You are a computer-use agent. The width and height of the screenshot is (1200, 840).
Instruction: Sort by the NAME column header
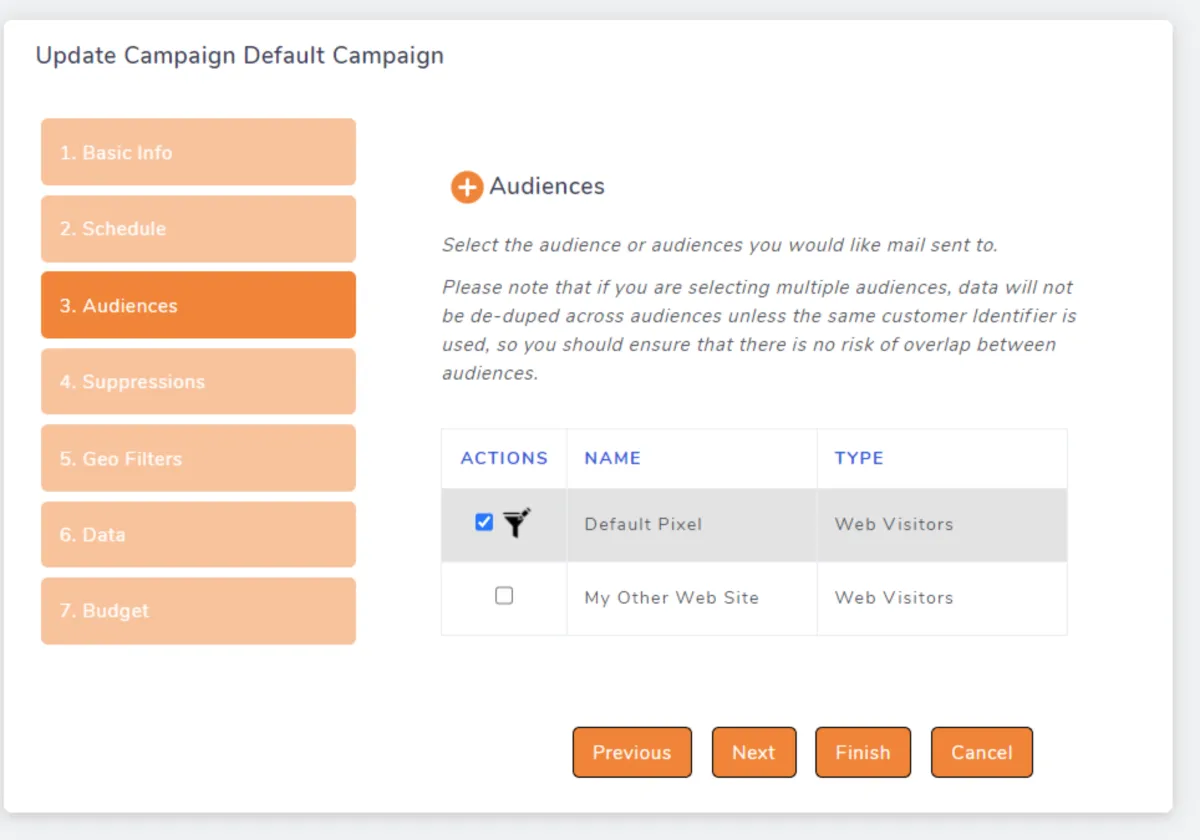[612, 458]
